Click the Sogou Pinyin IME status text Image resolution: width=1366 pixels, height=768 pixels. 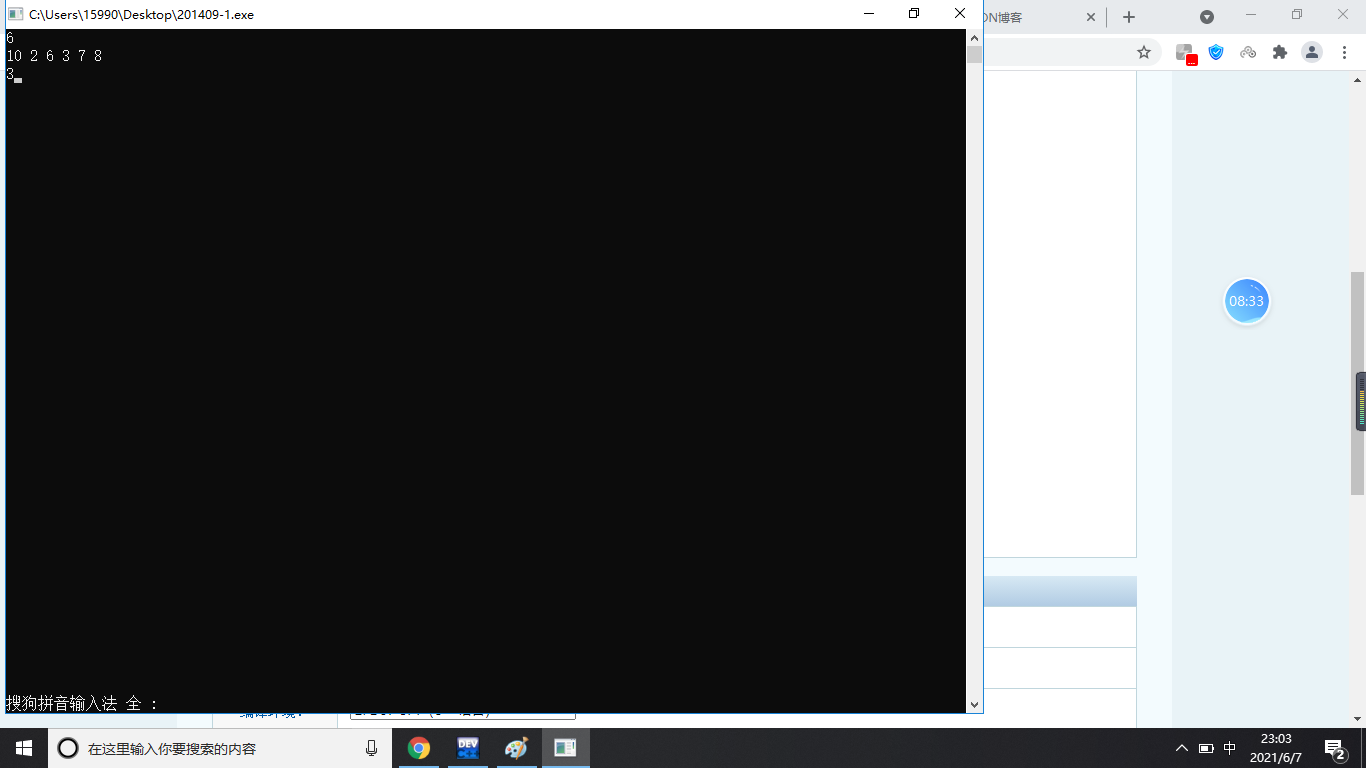[x=82, y=704]
